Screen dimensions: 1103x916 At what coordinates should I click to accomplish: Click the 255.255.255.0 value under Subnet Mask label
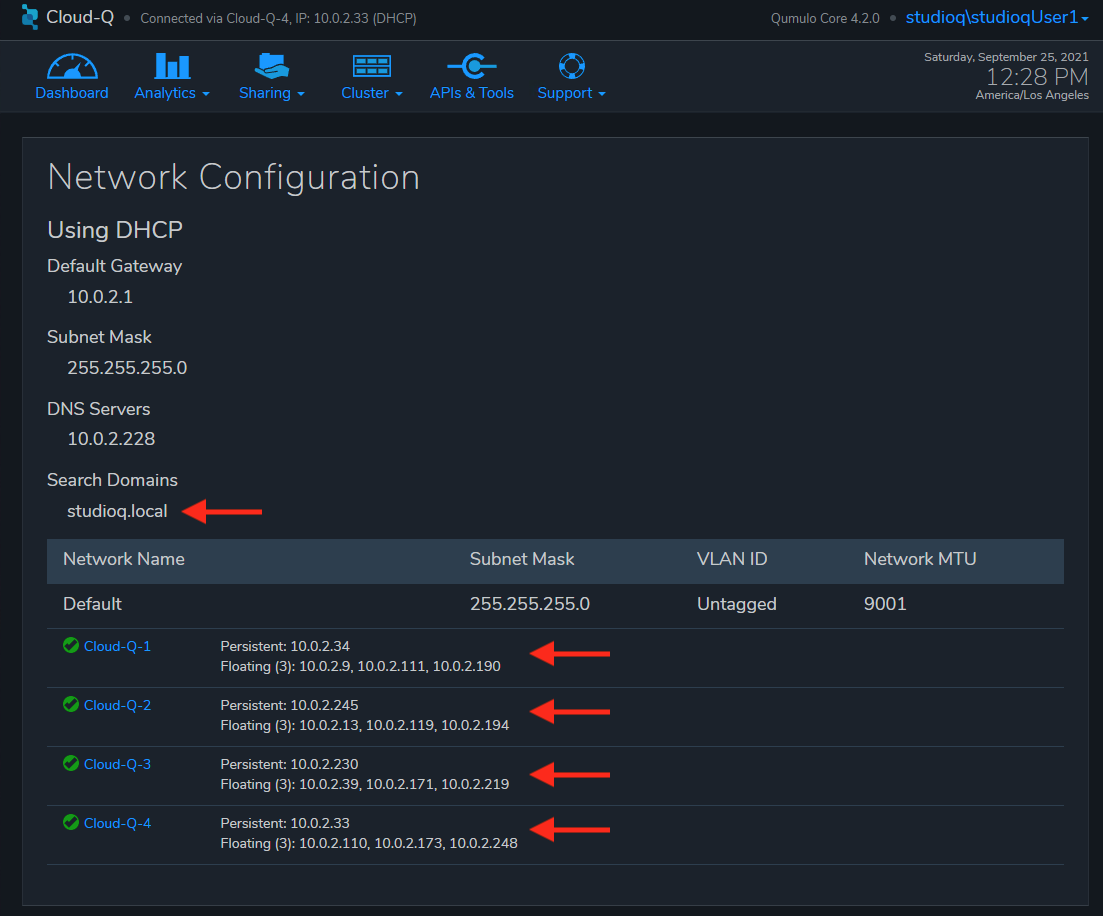(x=127, y=368)
